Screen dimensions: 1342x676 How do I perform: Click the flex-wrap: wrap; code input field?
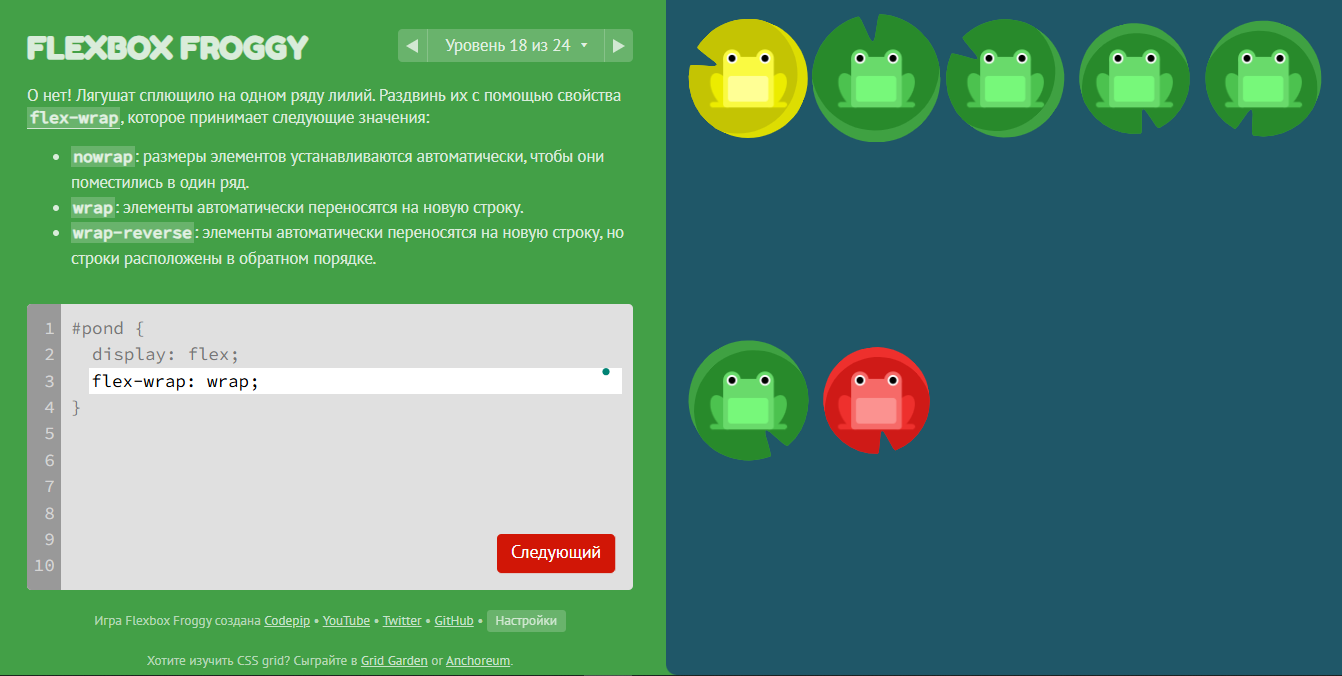(355, 381)
